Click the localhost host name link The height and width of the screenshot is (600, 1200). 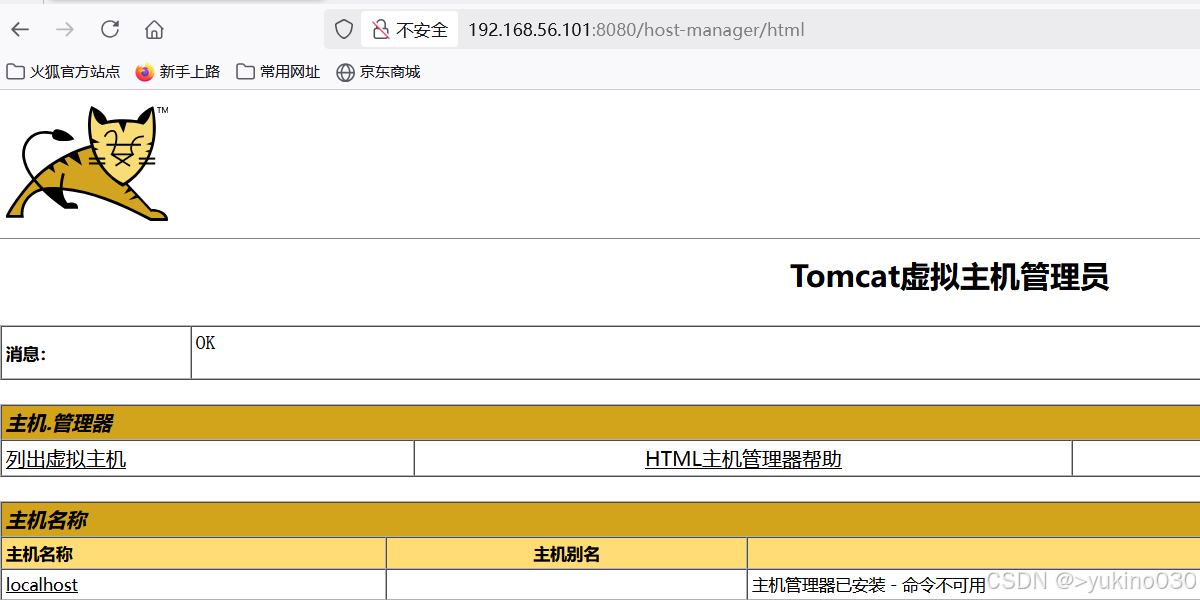coord(42,585)
